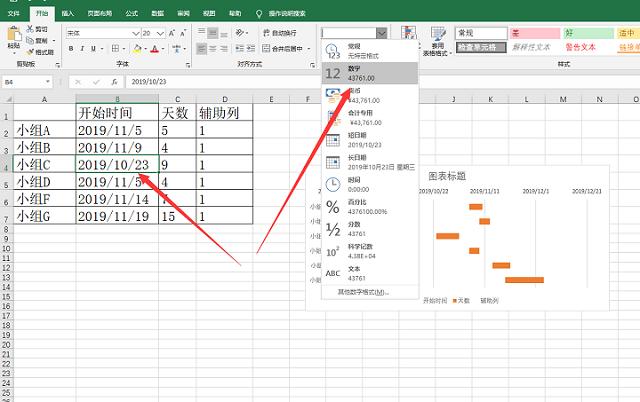The height and width of the screenshot is (402, 640).
Task: Open the font size 20 dropdown
Action: [160, 33]
